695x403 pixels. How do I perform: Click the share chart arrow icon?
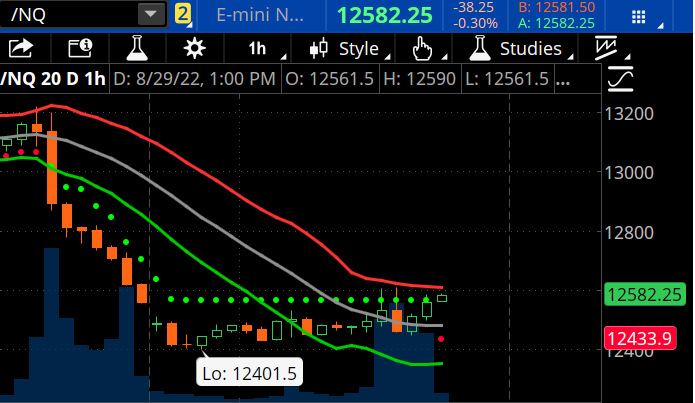point(20,48)
